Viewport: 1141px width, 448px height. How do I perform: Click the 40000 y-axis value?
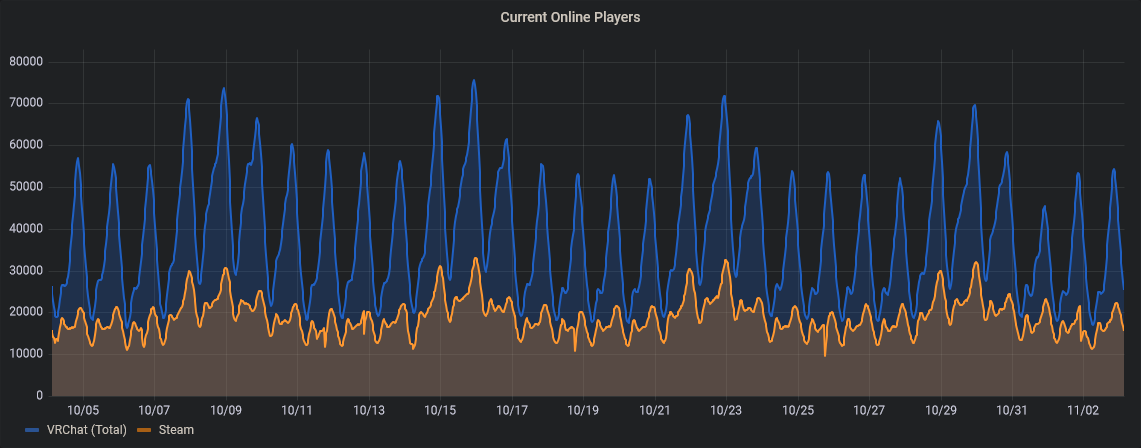pos(26,229)
